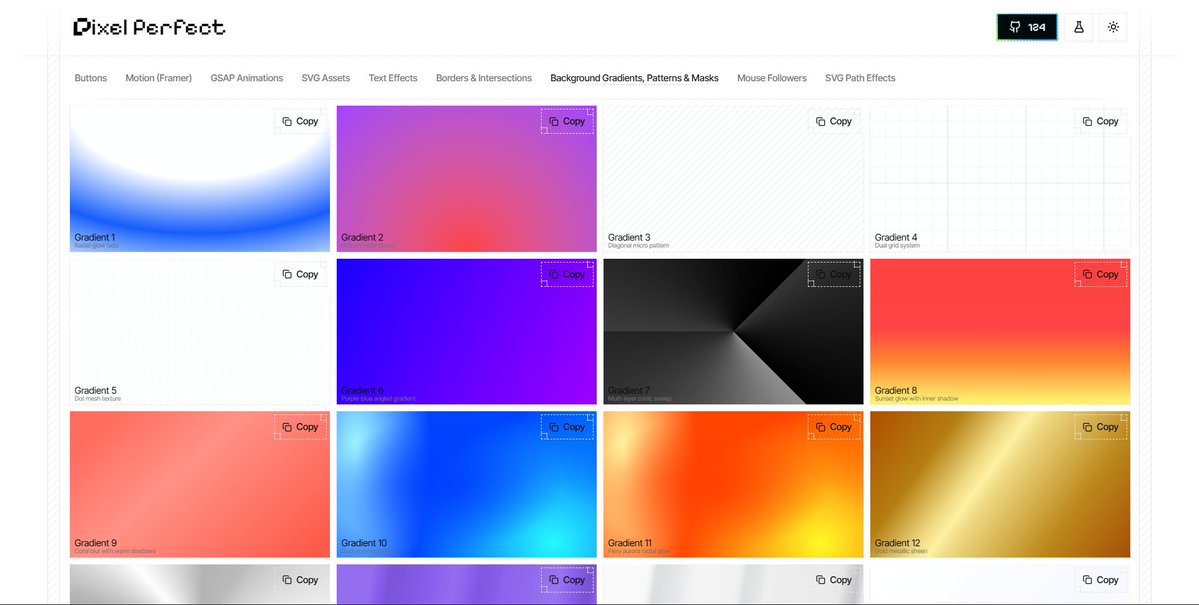The height and width of the screenshot is (605, 1199).
Task: Click the Gradient 11 orange fiery preview
Action: point(733,485)
